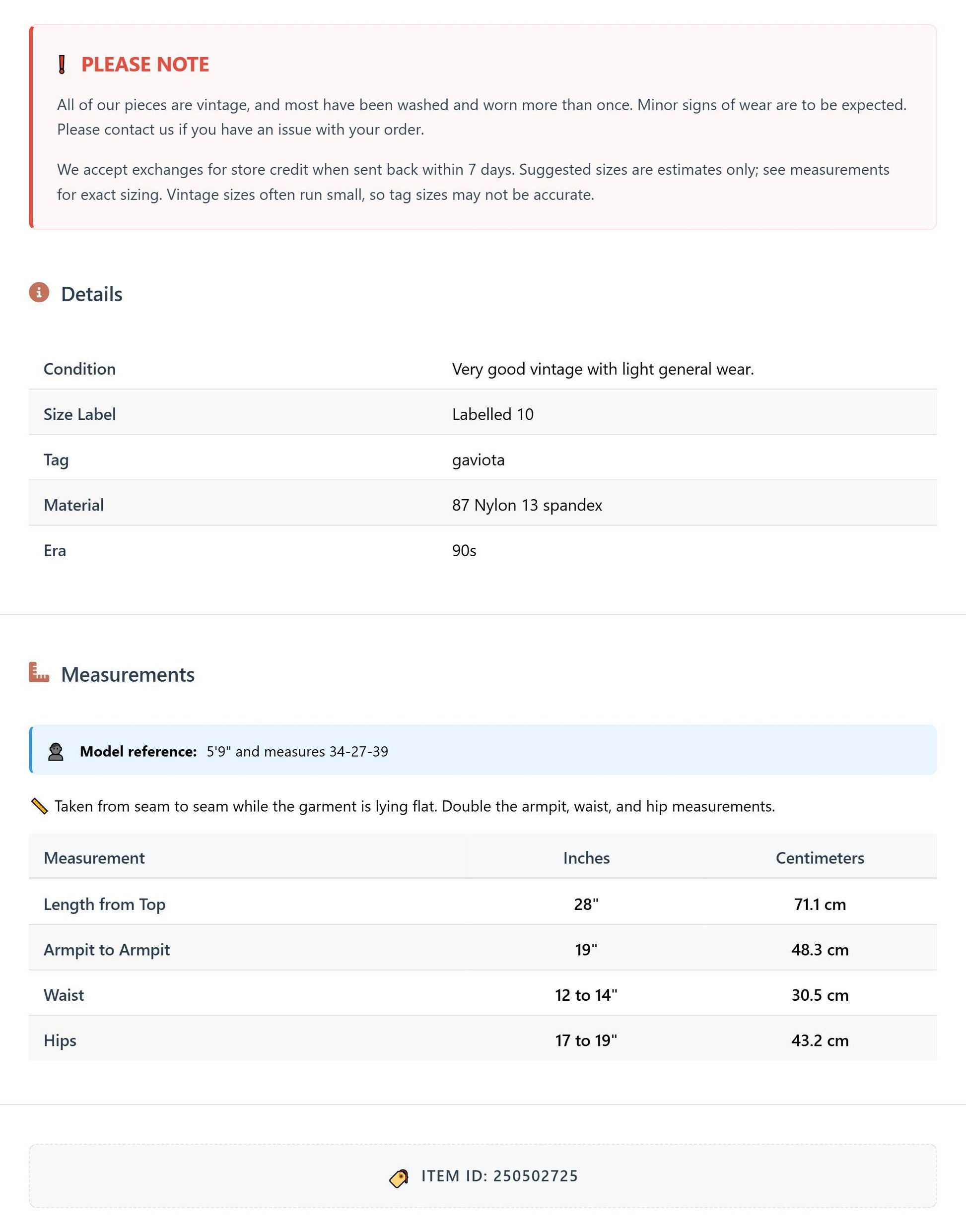The height and width of the screenshot is (1232, 966).
Task: Click the Measurements ruler icon
Action: click(39, 672)
